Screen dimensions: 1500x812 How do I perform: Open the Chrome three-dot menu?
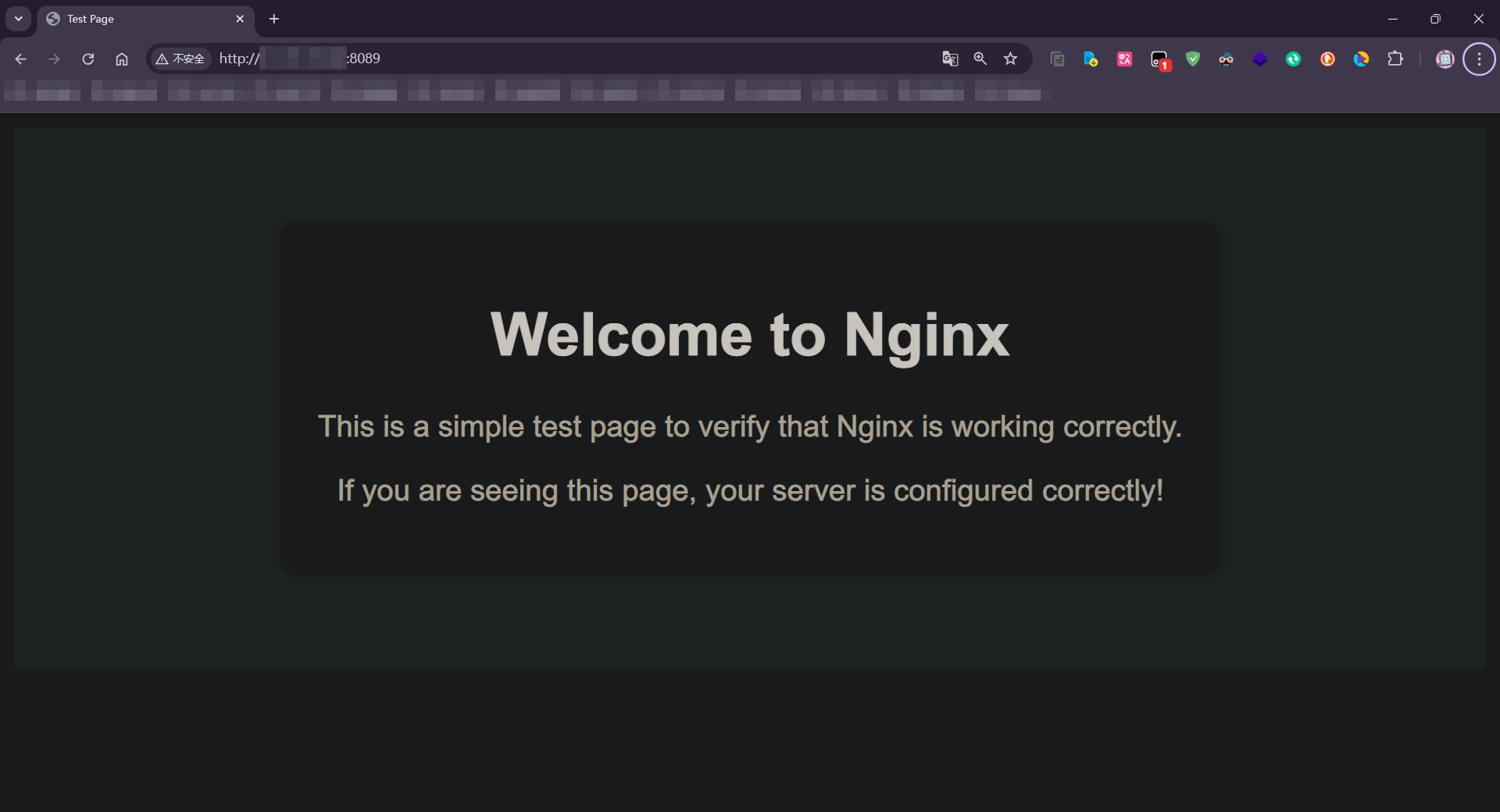(x=1479, y=59)
